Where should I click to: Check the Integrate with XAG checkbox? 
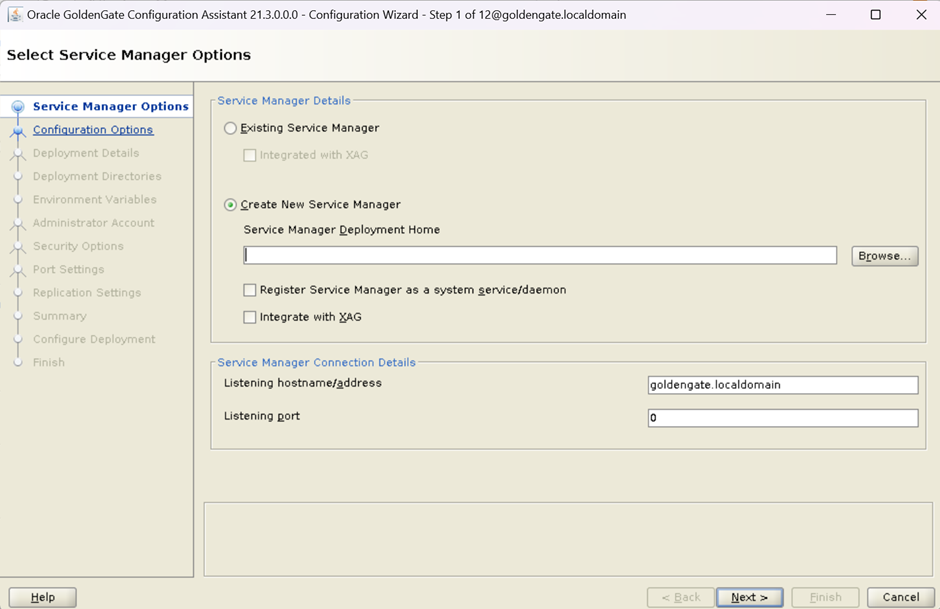pos(250,317)
